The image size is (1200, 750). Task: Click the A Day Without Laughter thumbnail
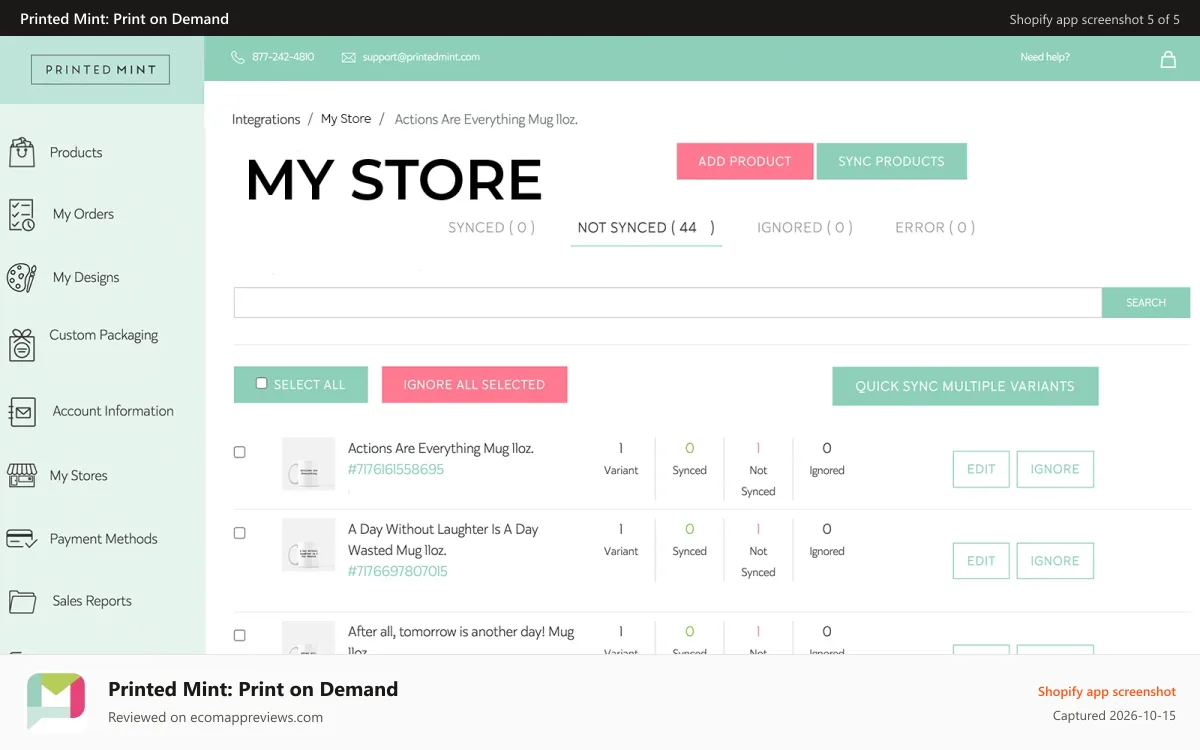[x=308, y=544]
